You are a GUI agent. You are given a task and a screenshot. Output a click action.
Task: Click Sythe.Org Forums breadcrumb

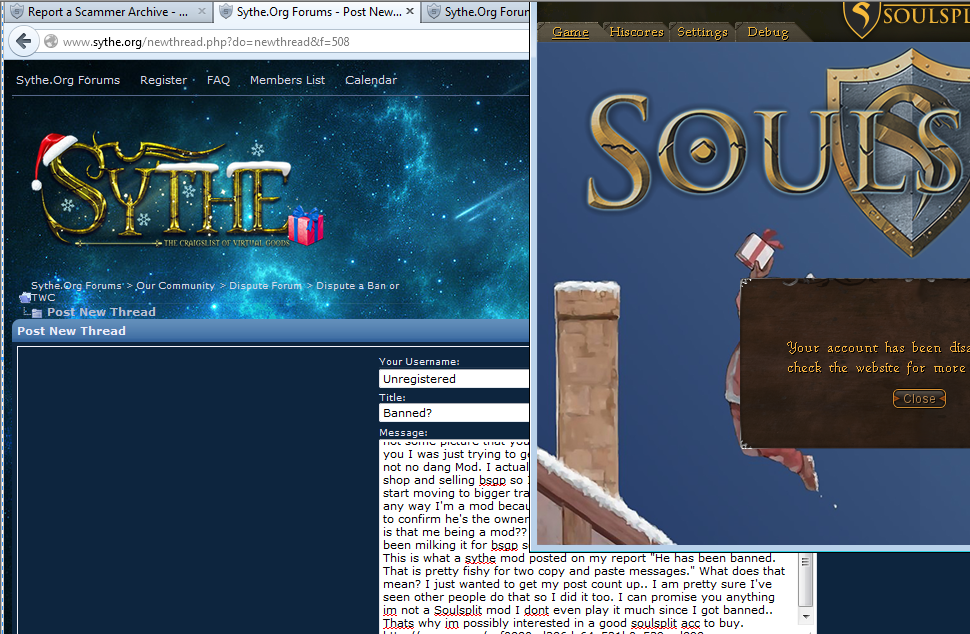click(76, 286)
